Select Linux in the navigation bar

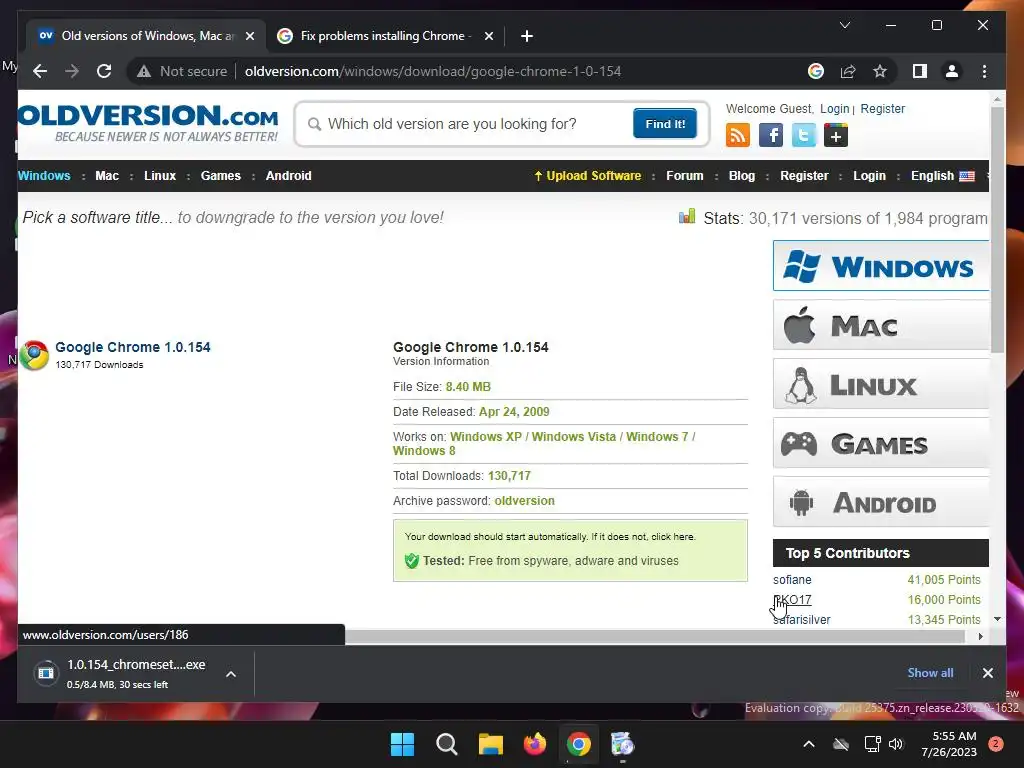click(x=160, y=176)
